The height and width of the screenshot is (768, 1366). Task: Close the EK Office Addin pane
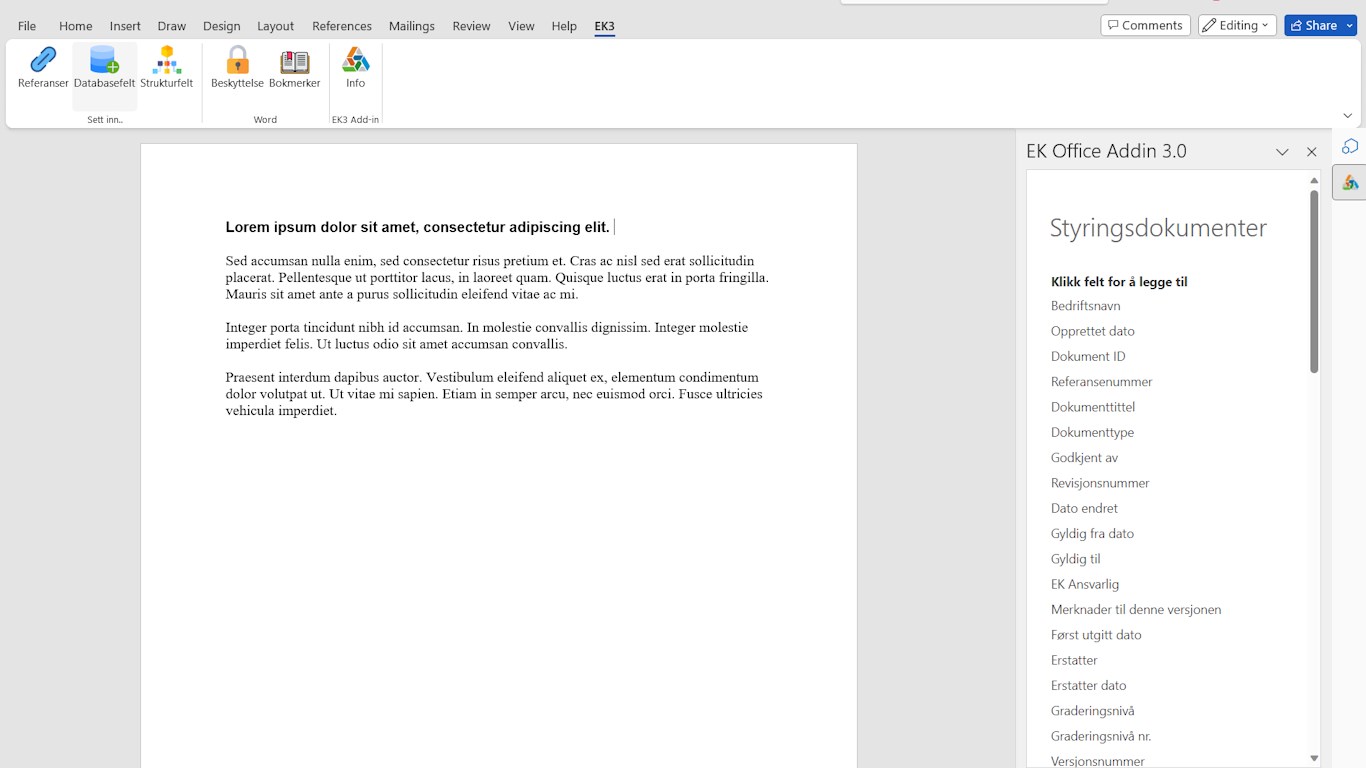coord(1312,152)
